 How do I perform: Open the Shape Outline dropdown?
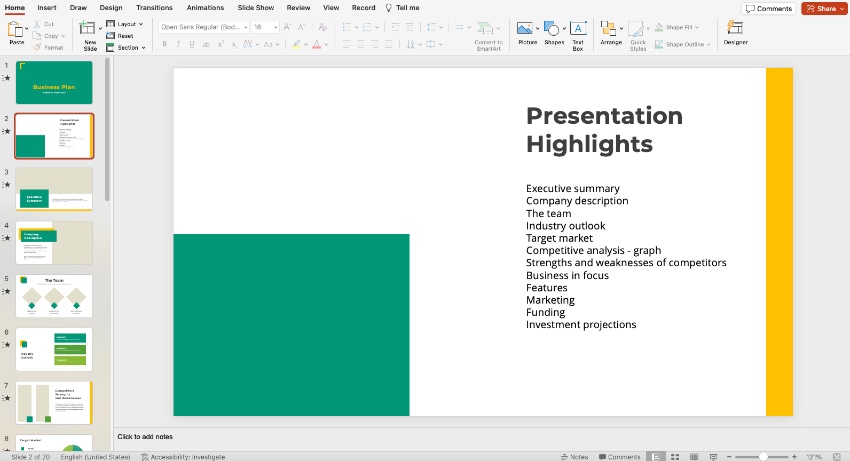[x=682, y=44]
